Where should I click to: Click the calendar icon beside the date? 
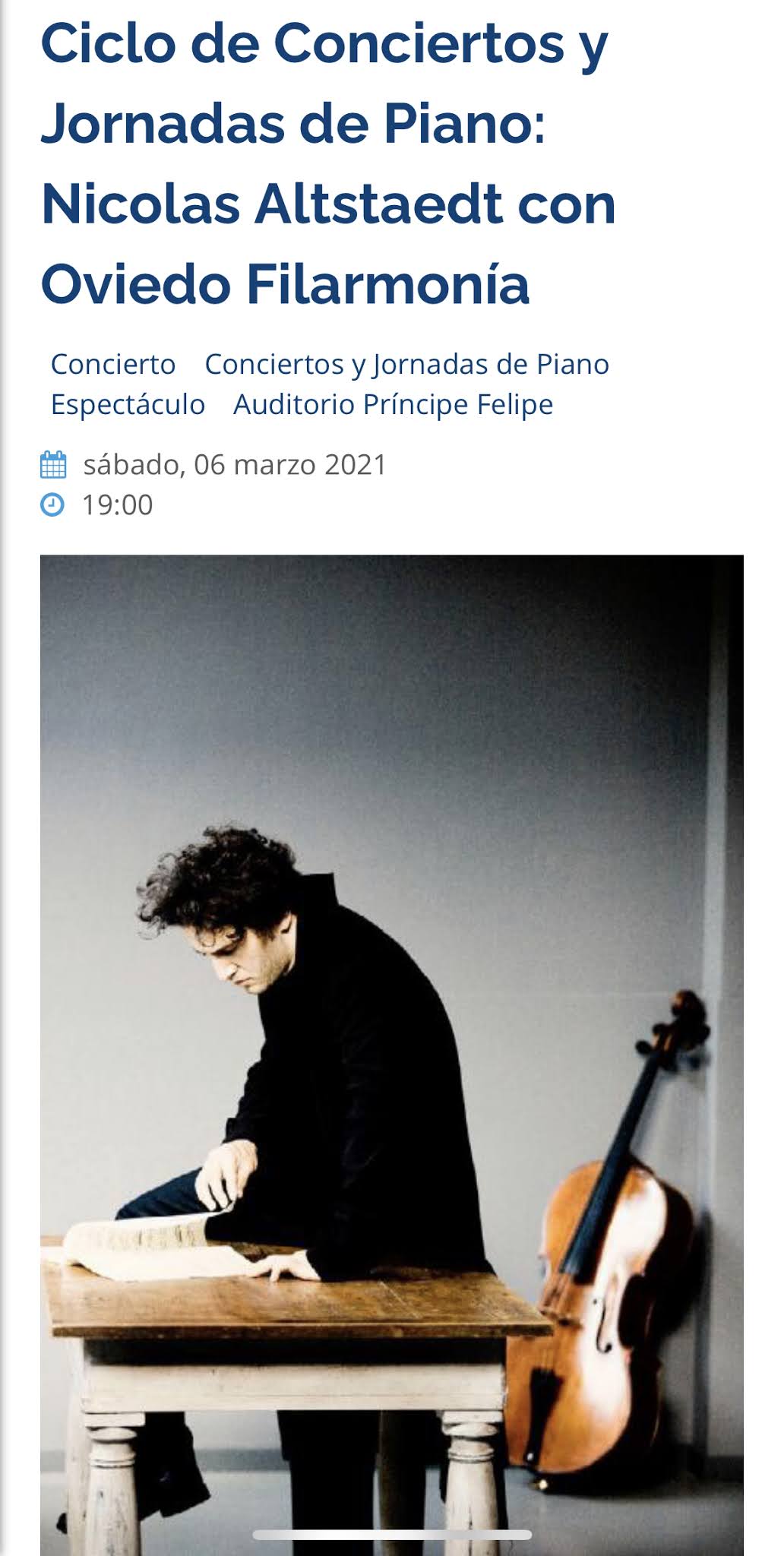pos(53,464)
